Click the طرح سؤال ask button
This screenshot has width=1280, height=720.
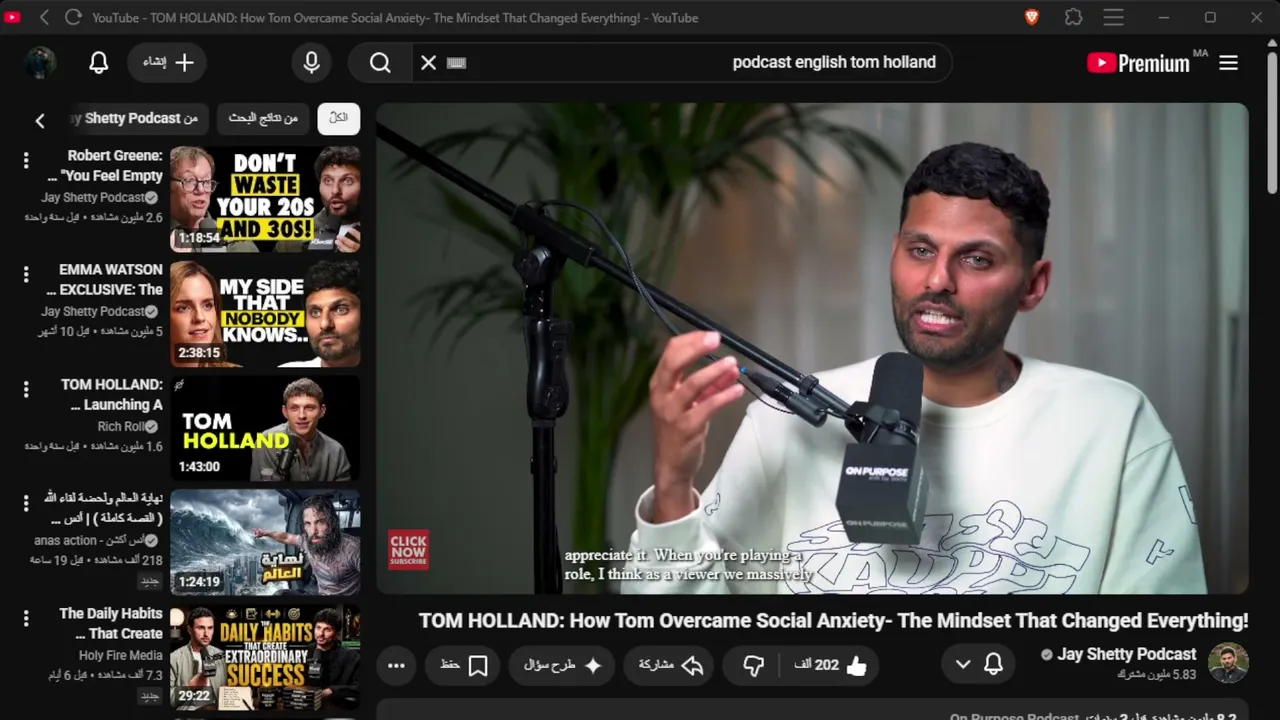pos(563,665)
